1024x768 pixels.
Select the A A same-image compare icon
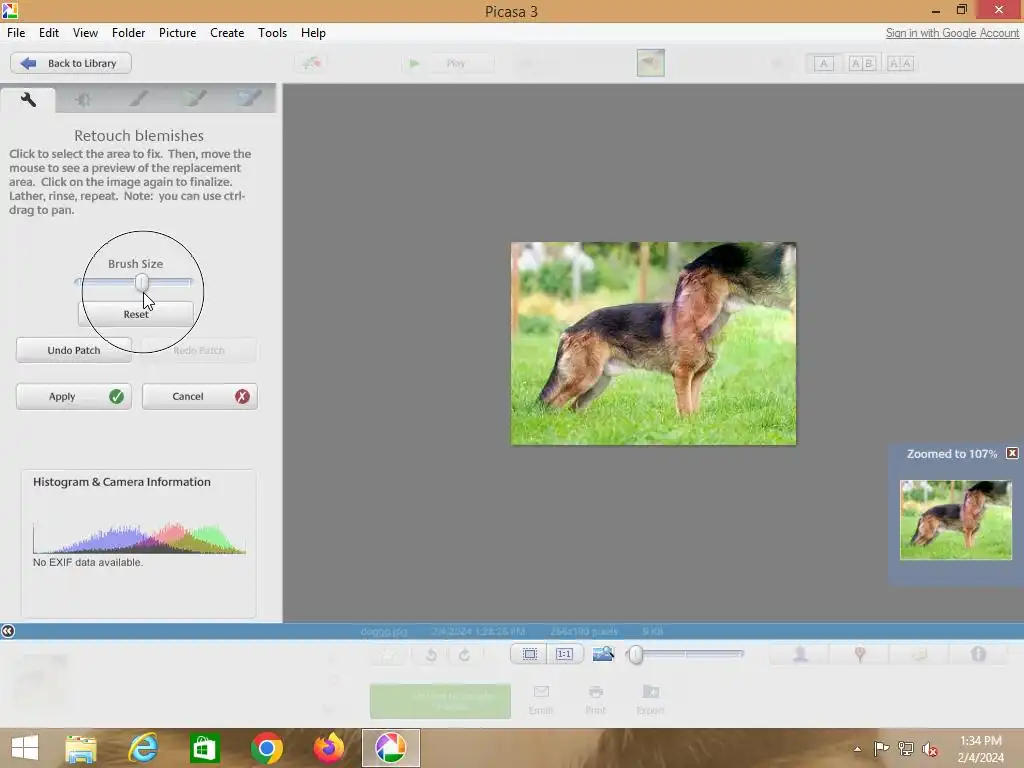click(900, 63)
